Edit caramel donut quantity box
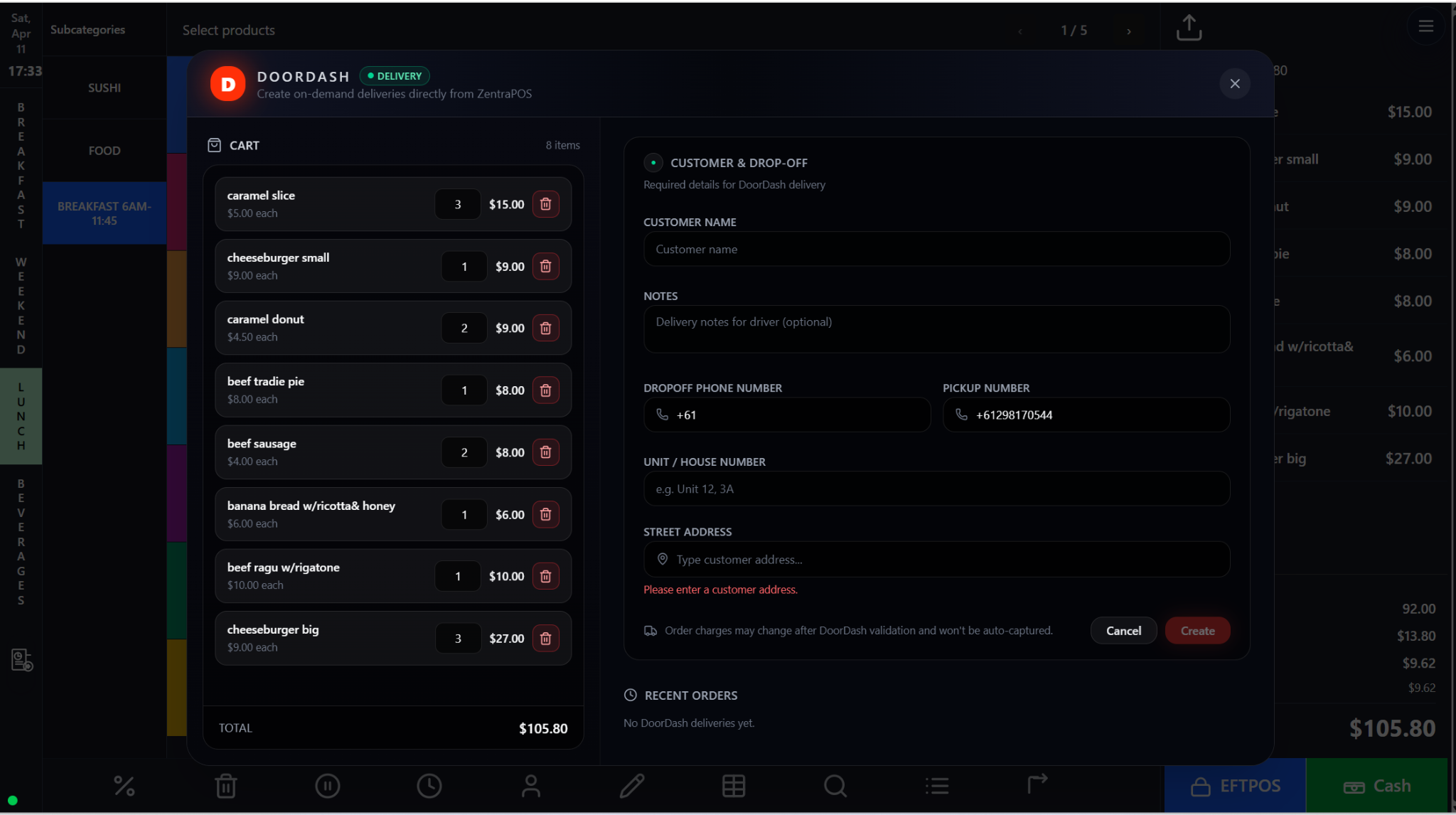This screenshot has height=815, width=1456. 464,328
